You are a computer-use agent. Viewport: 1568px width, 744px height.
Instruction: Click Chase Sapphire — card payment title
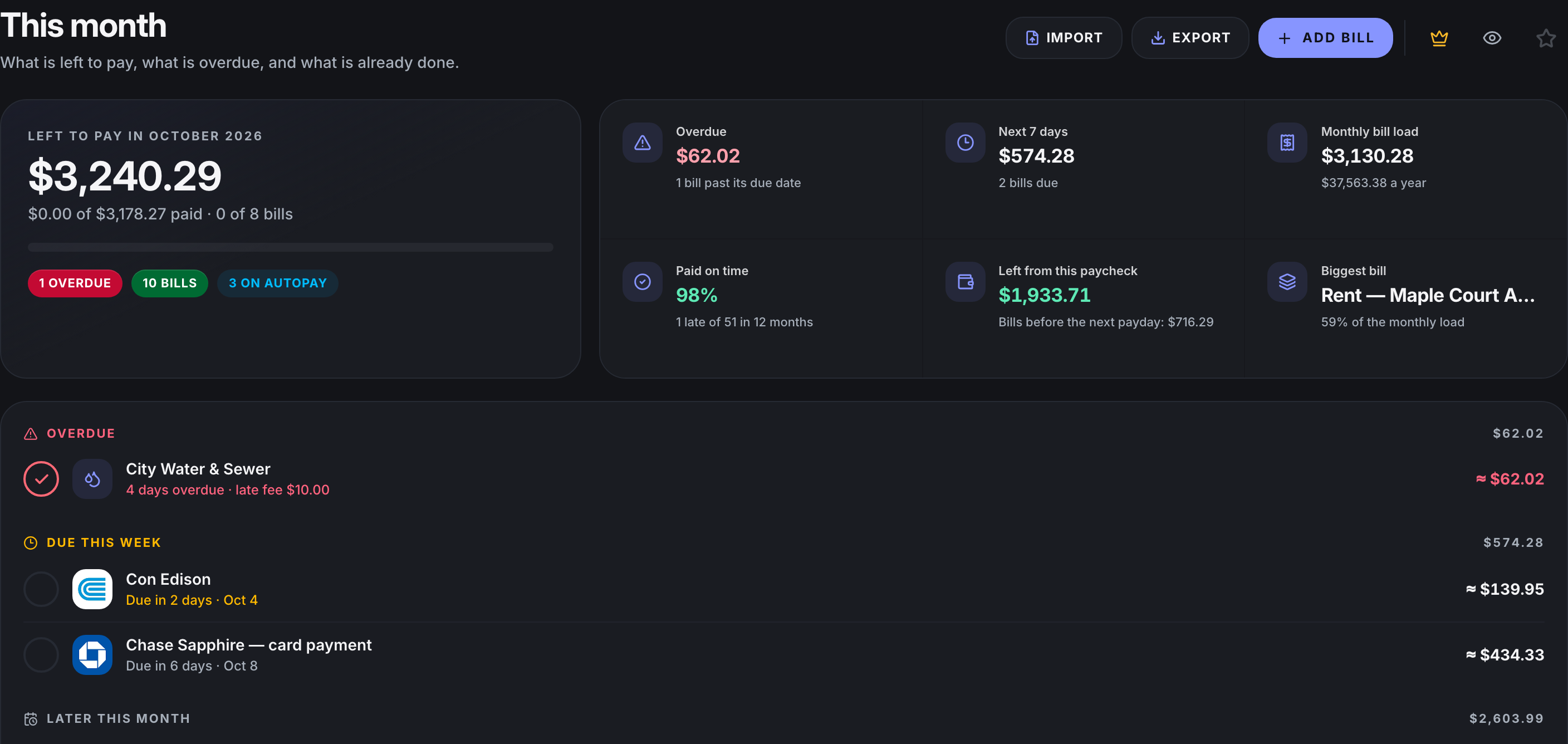248,645
